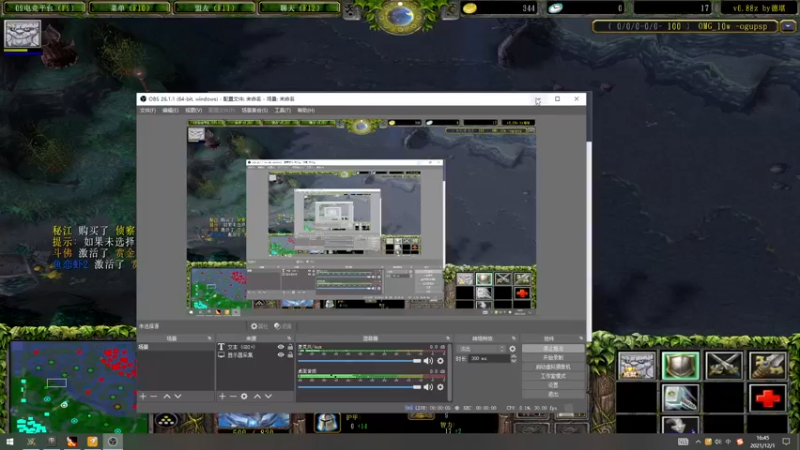The image size is (800, 450).
Task: Click the Start Recording button
Action: pyautogui.click(x=553, y=358)
